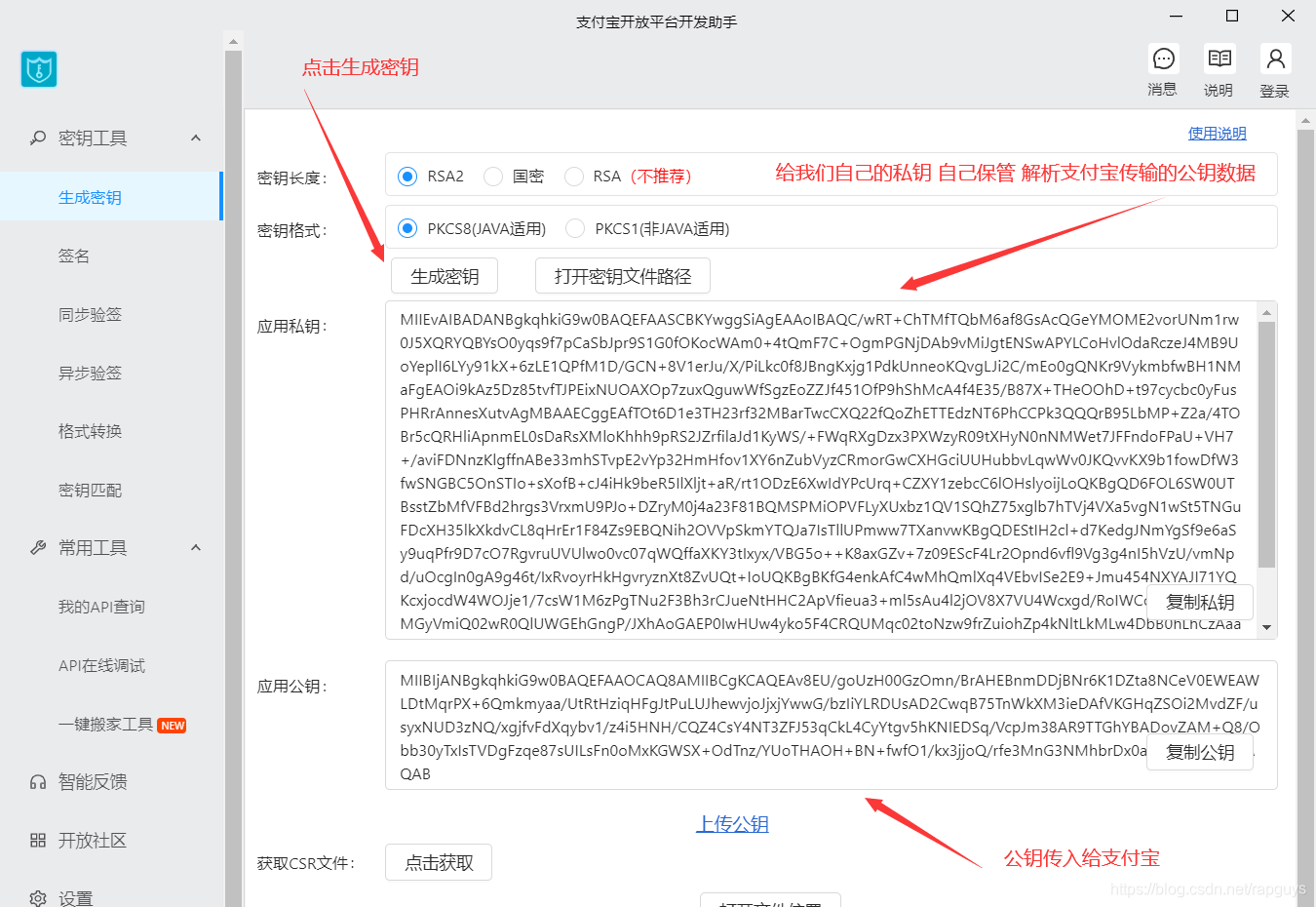Click 打开密钥文件路径 button
Viewport: 1316px width, 907px height.
(x=623, y=276)
